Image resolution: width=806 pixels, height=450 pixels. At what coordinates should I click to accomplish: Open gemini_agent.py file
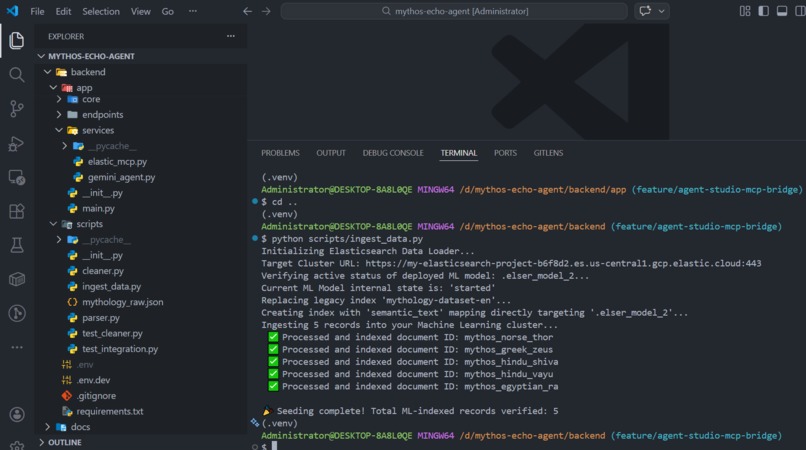[x=121, y=177]
